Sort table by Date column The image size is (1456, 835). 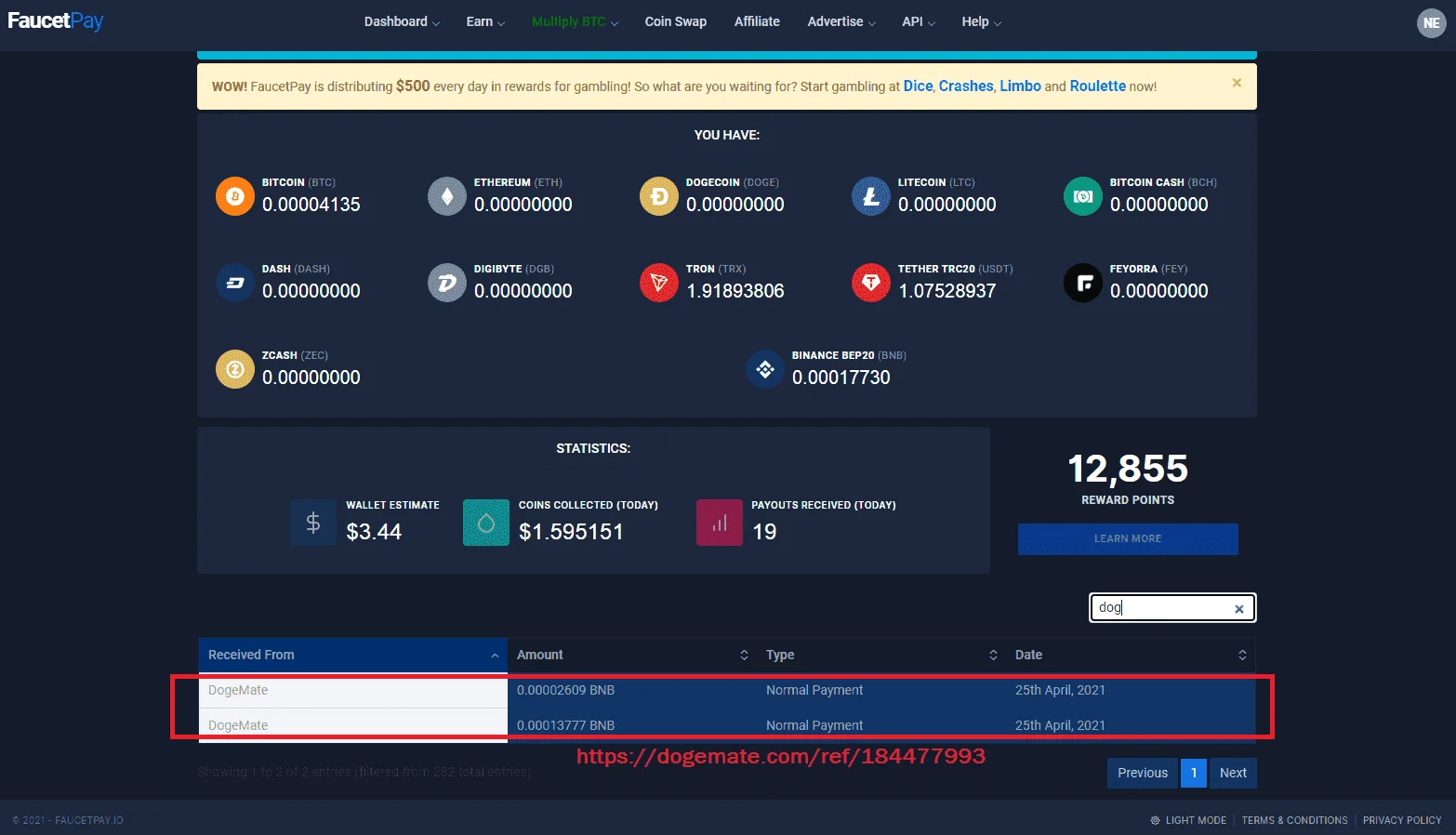1131,655
